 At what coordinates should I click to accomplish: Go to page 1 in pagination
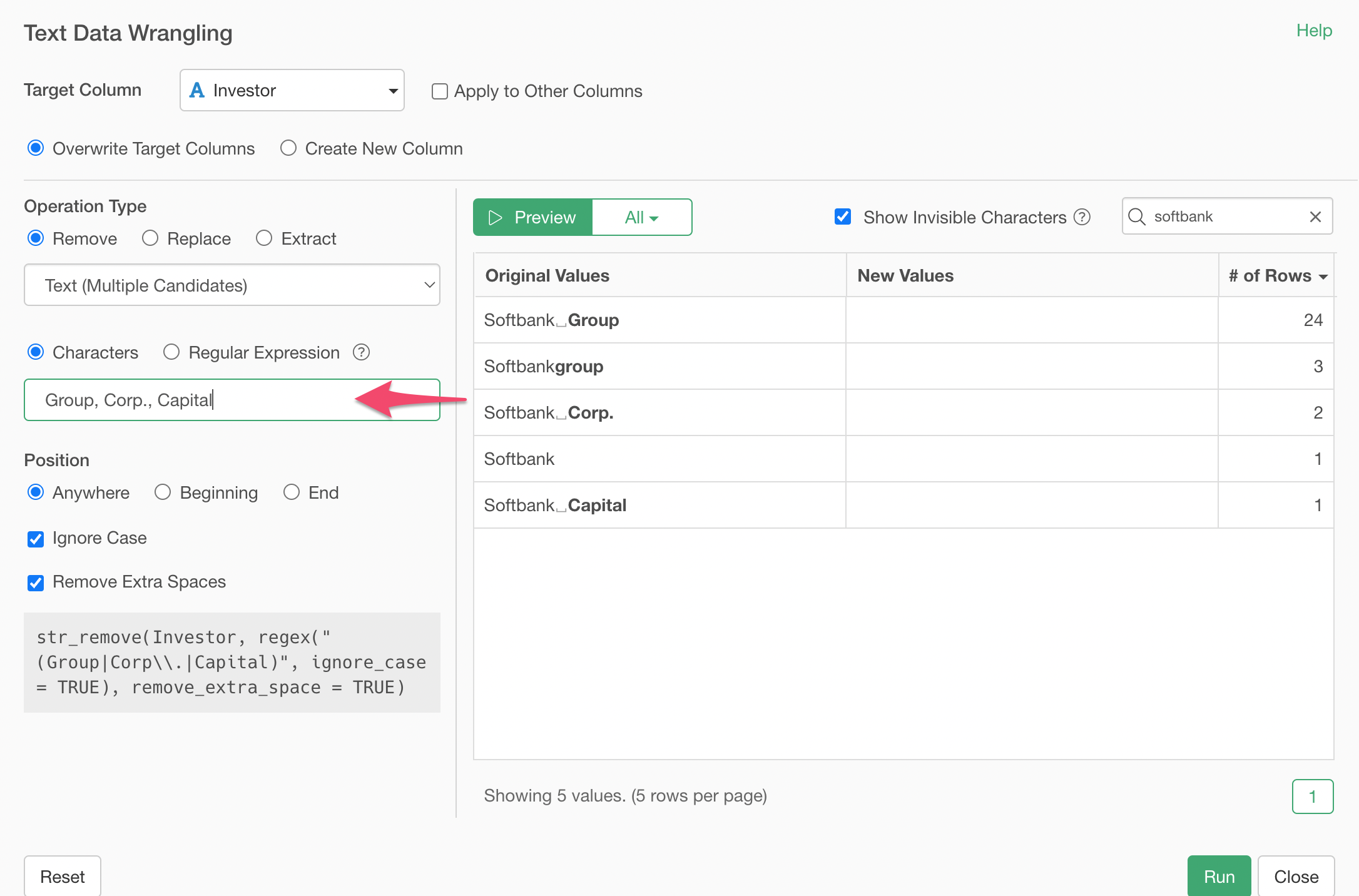(x=1312, y=796)
